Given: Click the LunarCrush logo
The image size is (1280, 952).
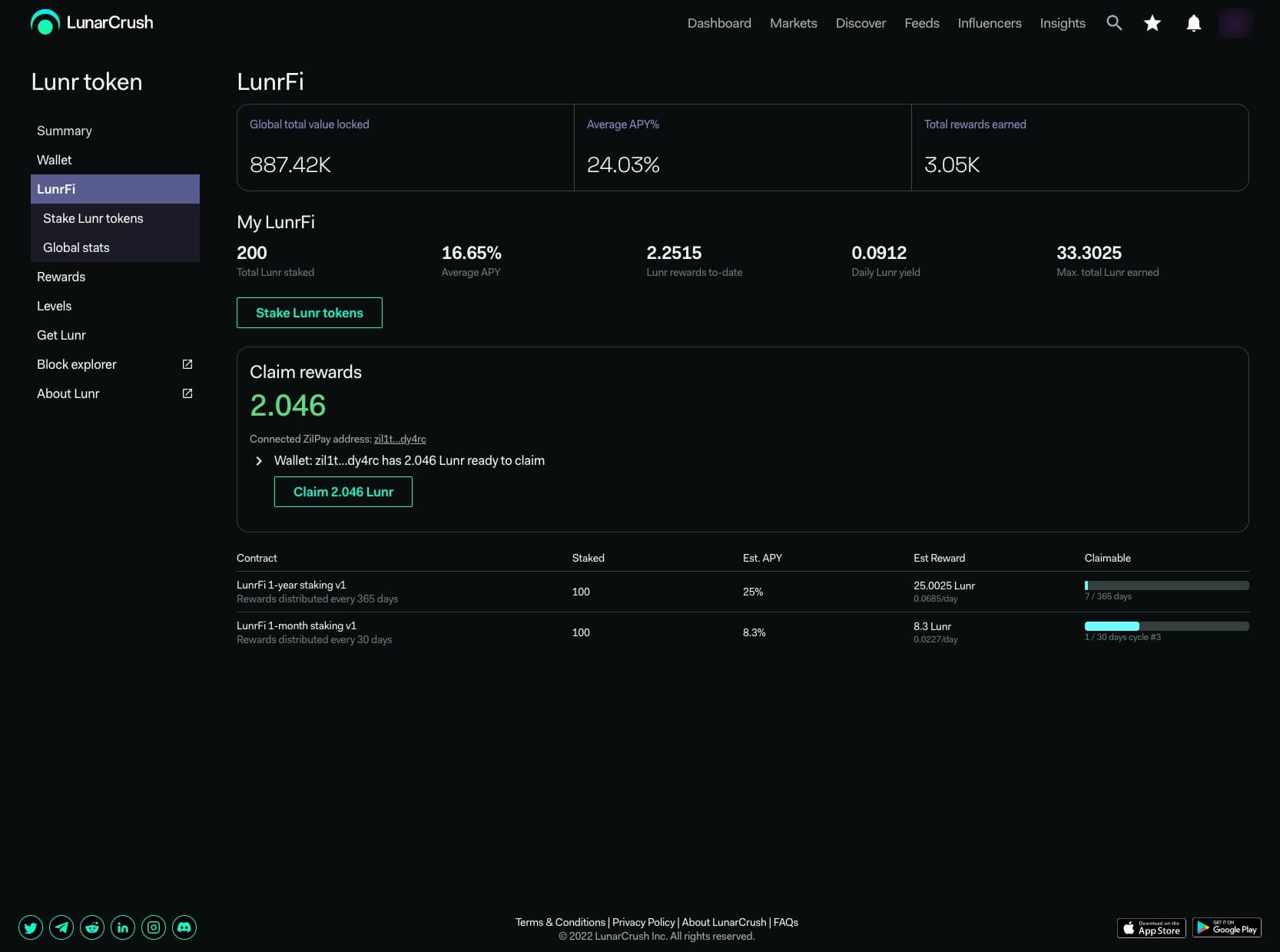Looking at the screenshot, I should [x=92, y=22].
